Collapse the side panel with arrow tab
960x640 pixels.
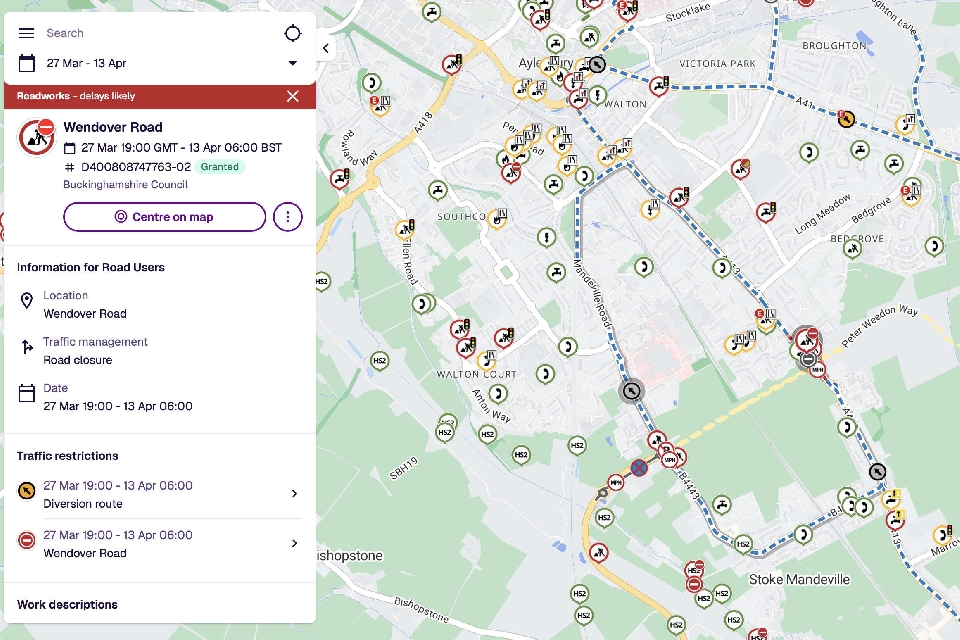point(325,48)
